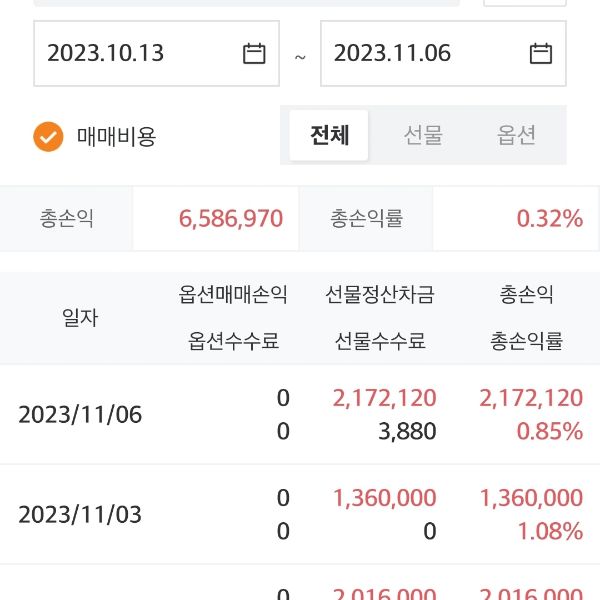
Task: Click the 2023.11.06 end date field
Action: pos(420,53)
